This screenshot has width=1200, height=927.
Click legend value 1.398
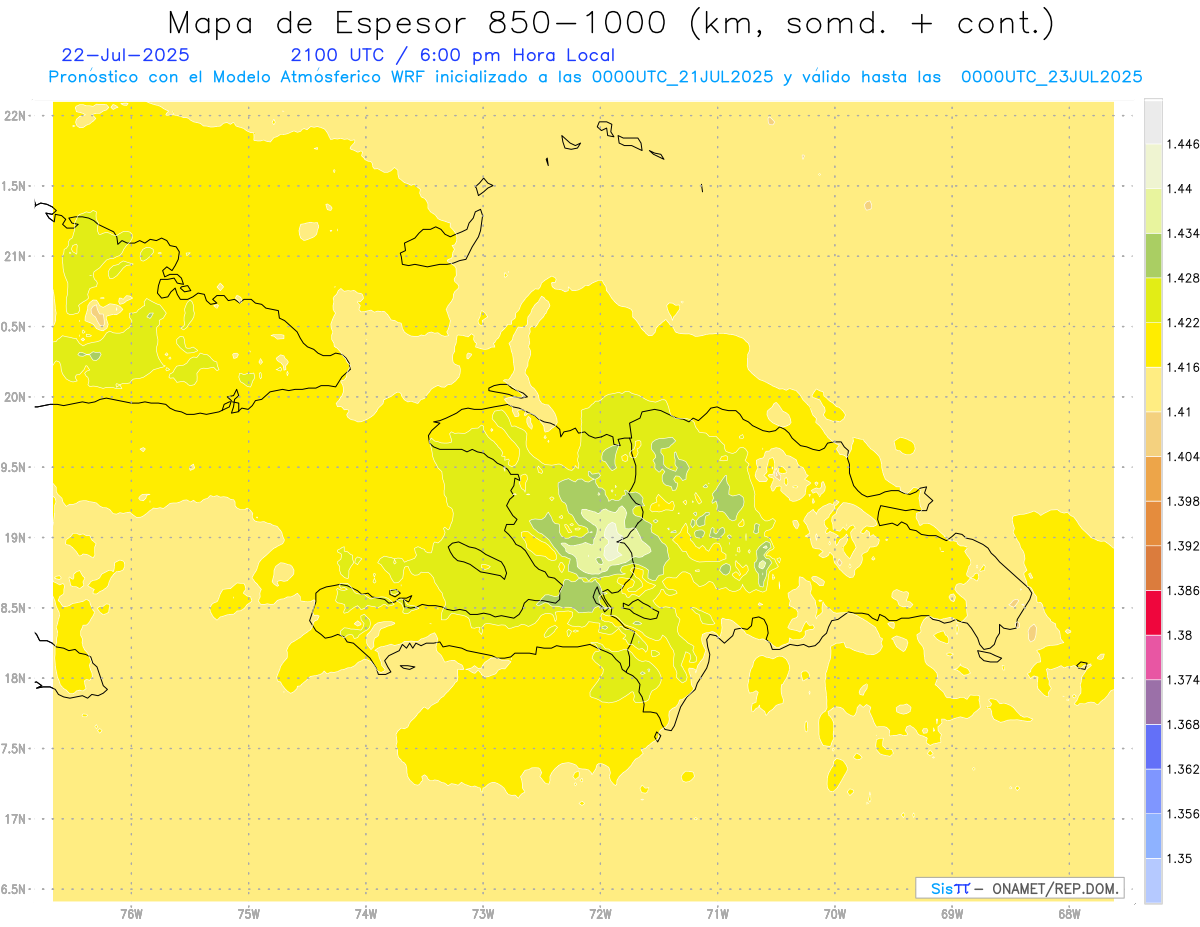1182,501
